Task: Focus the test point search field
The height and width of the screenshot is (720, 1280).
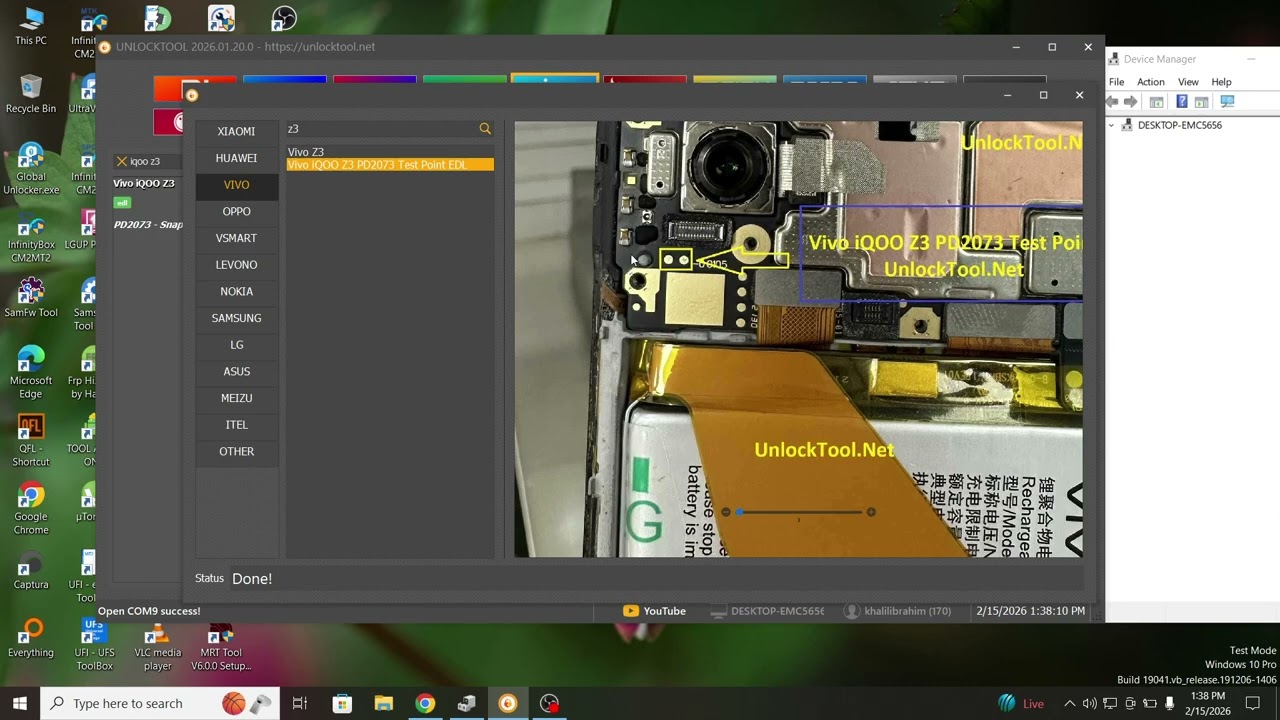Action: pos(381,129)
